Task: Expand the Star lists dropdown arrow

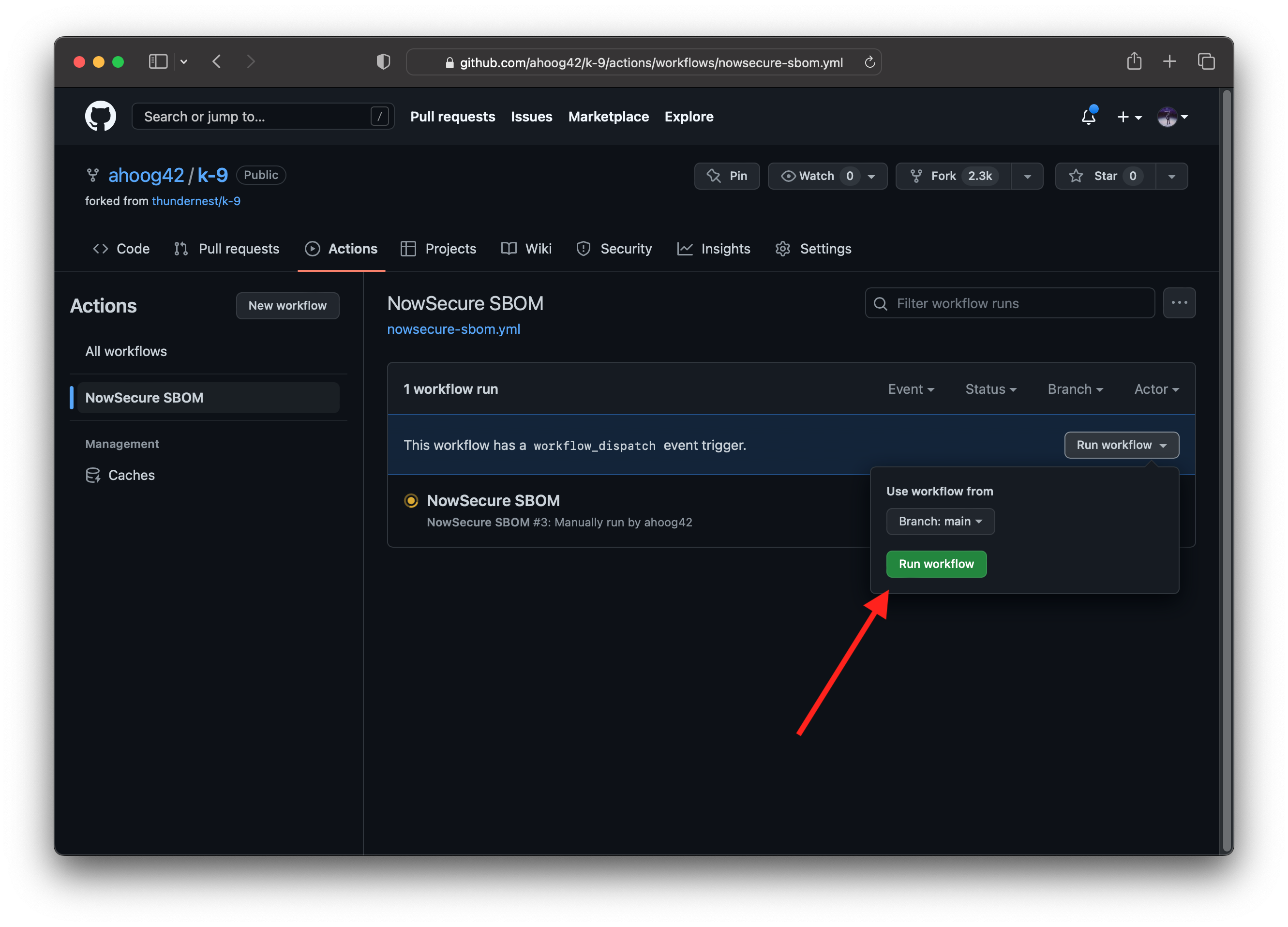Action: tap(1171, 176)
